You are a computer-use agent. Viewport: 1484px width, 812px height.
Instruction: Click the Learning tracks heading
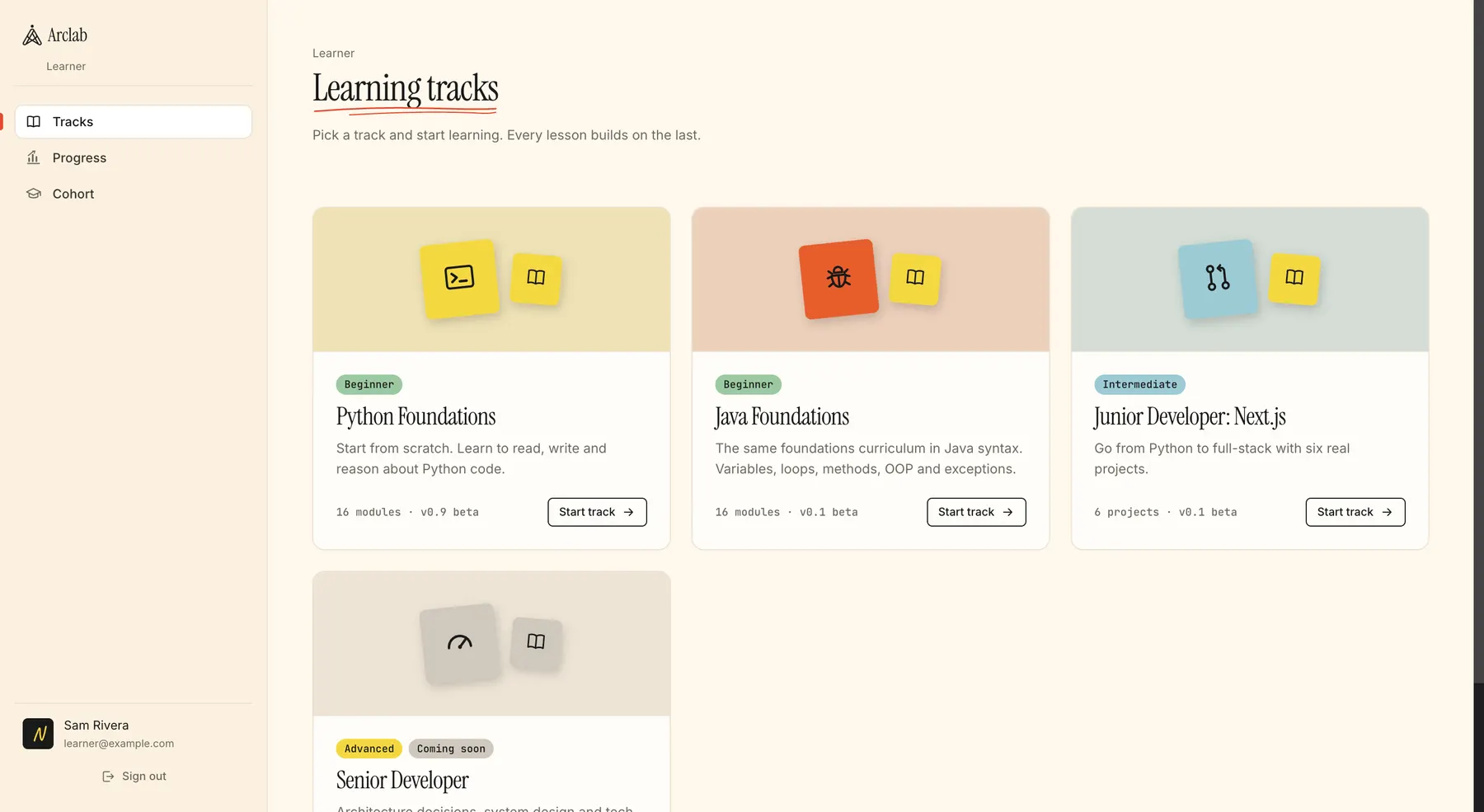pyautogui.click(x=406, y=88)
